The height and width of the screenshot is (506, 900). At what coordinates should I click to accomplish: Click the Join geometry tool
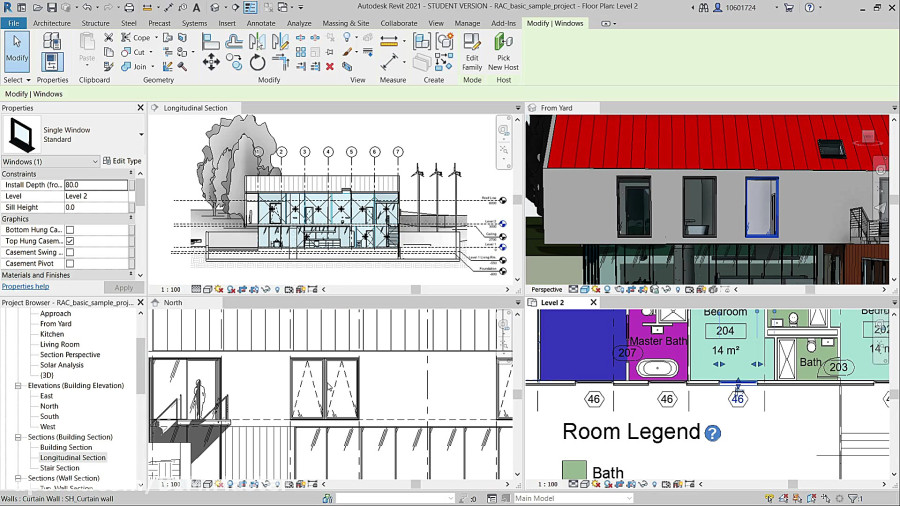click(134, 67)
